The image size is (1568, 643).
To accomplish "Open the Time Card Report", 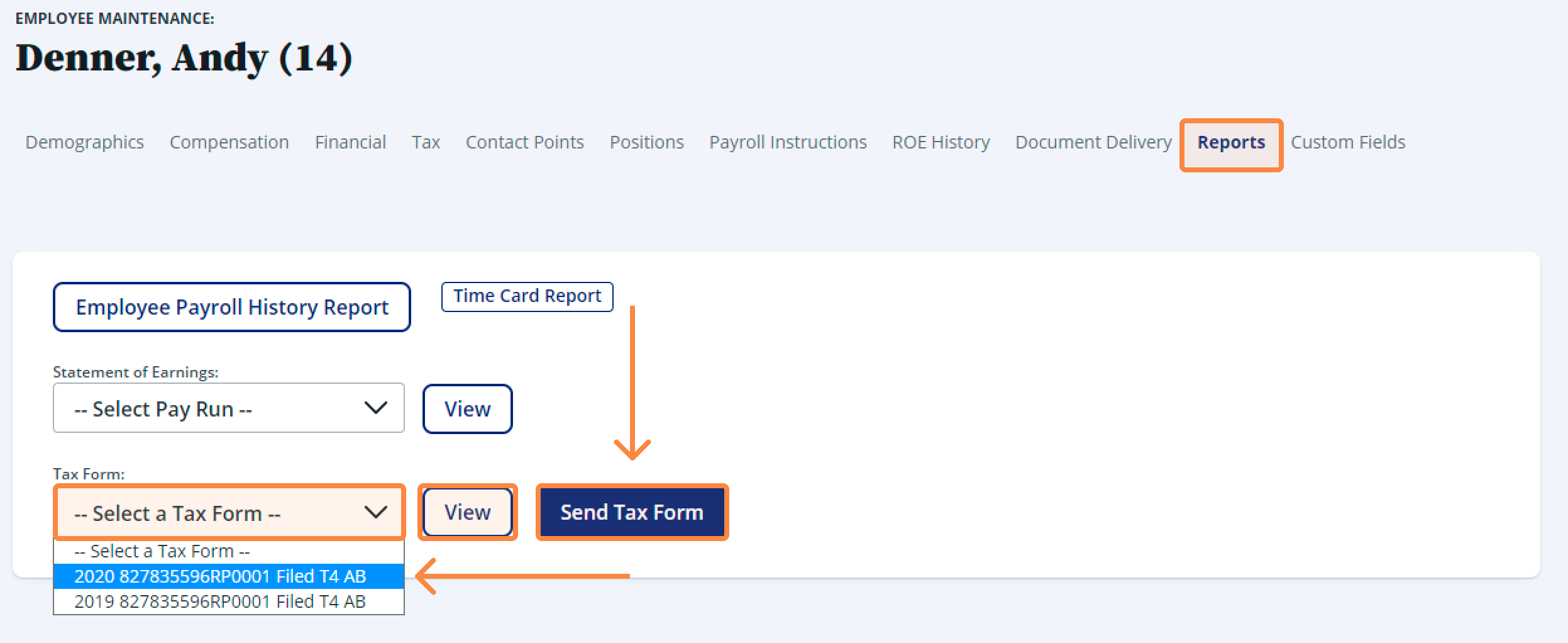I will point(527,296).
